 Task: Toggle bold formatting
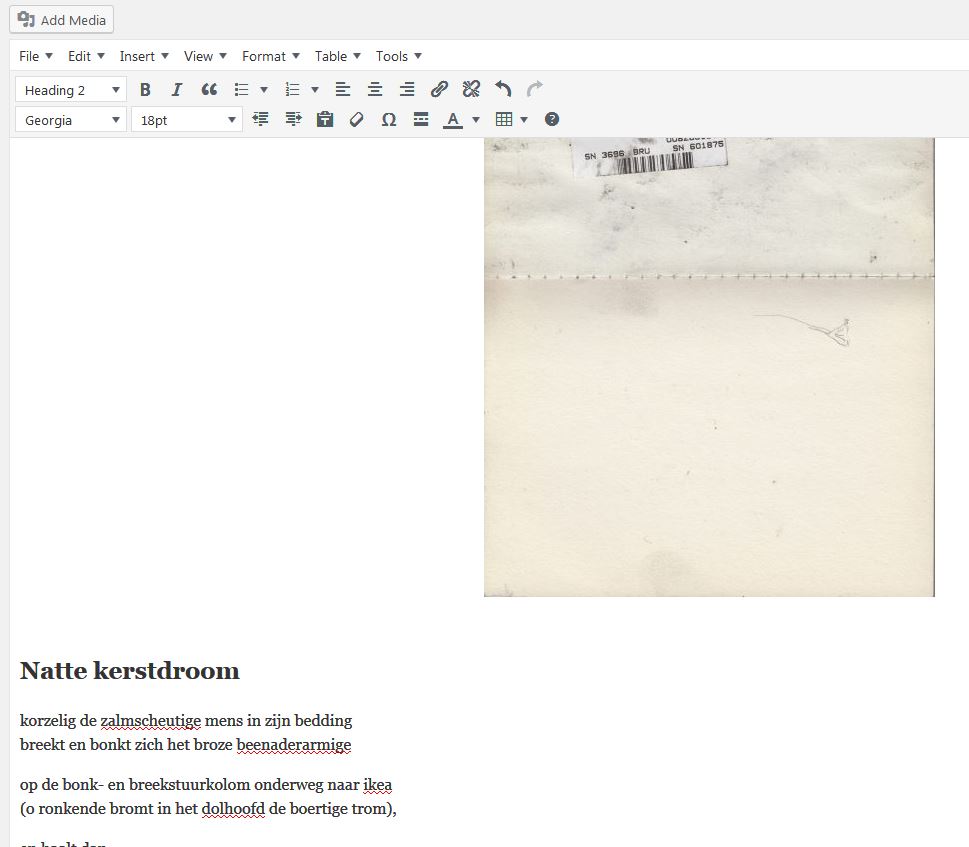145,90
